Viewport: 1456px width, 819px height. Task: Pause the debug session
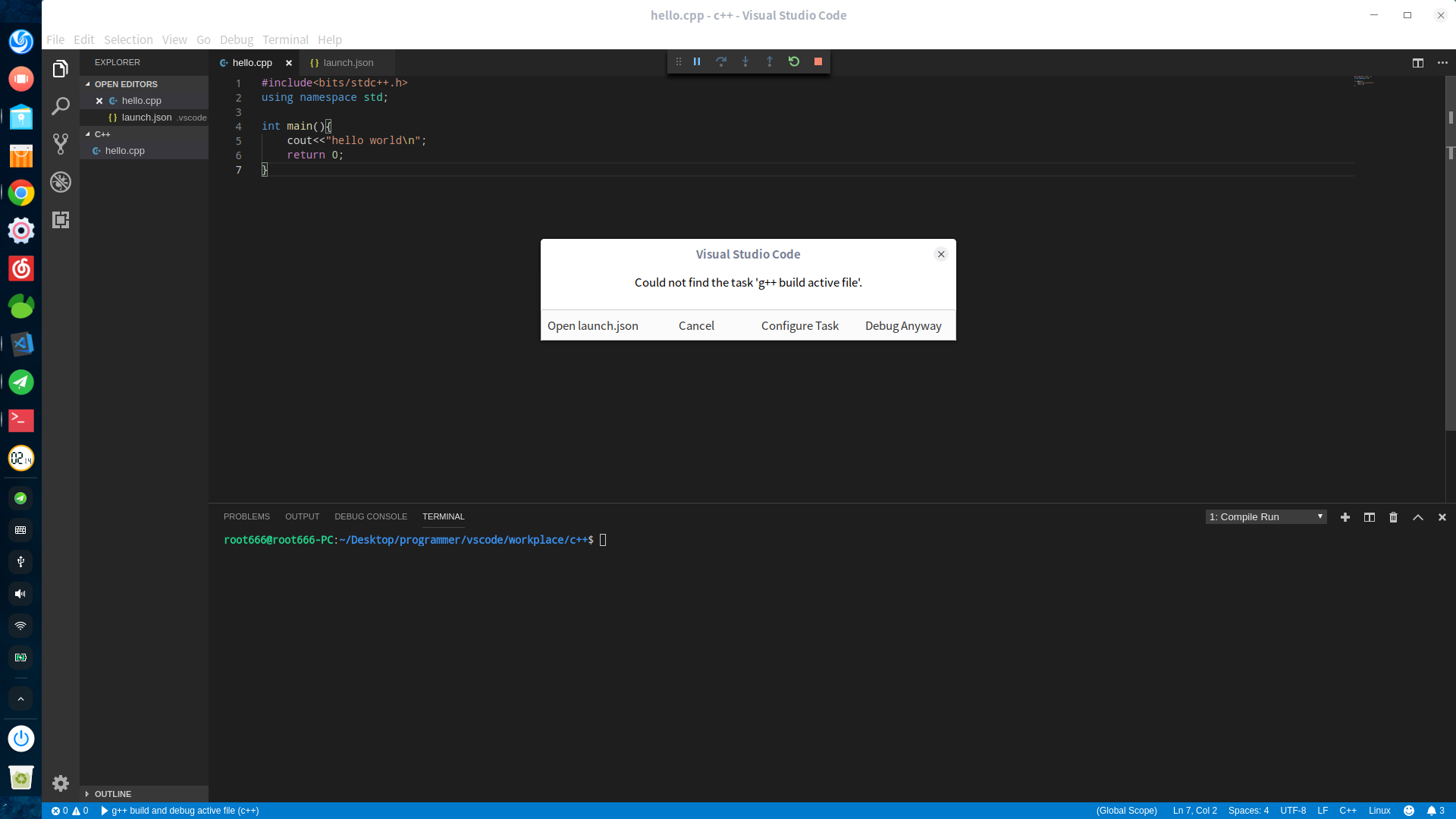click(697, 61)
